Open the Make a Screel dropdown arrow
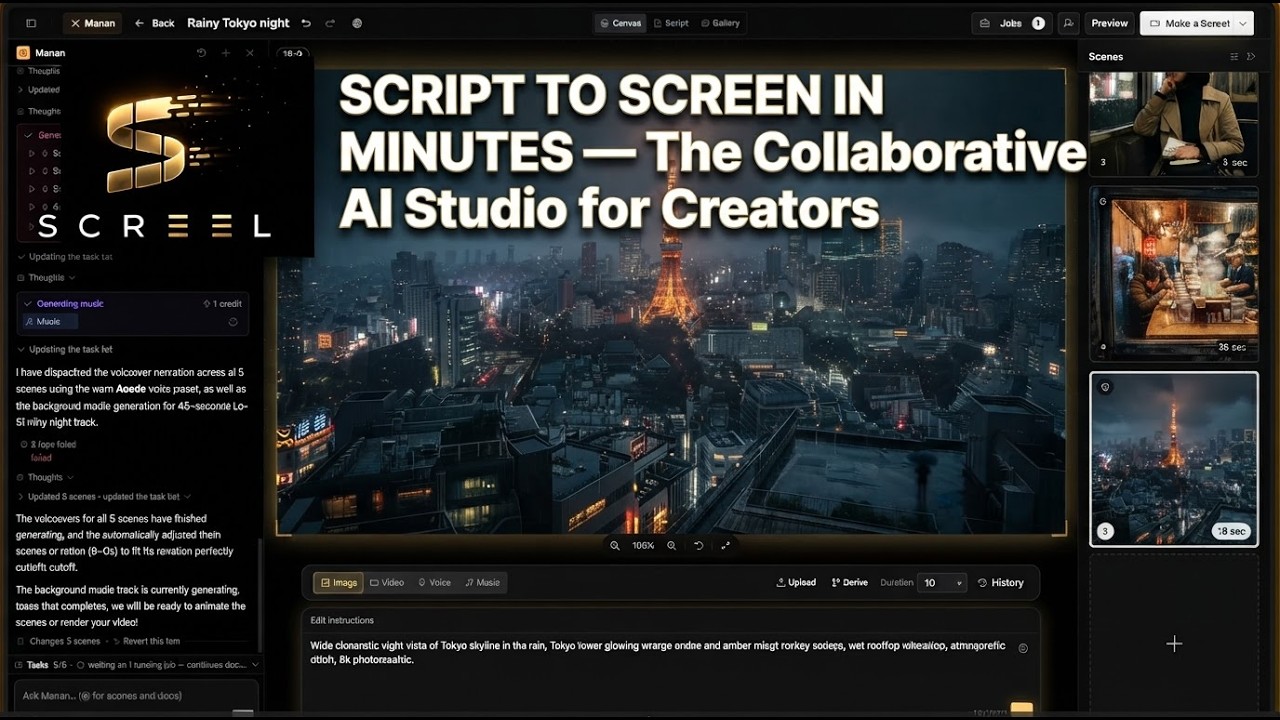Viewport: 1280px width, 720px height. (1244, 23)
